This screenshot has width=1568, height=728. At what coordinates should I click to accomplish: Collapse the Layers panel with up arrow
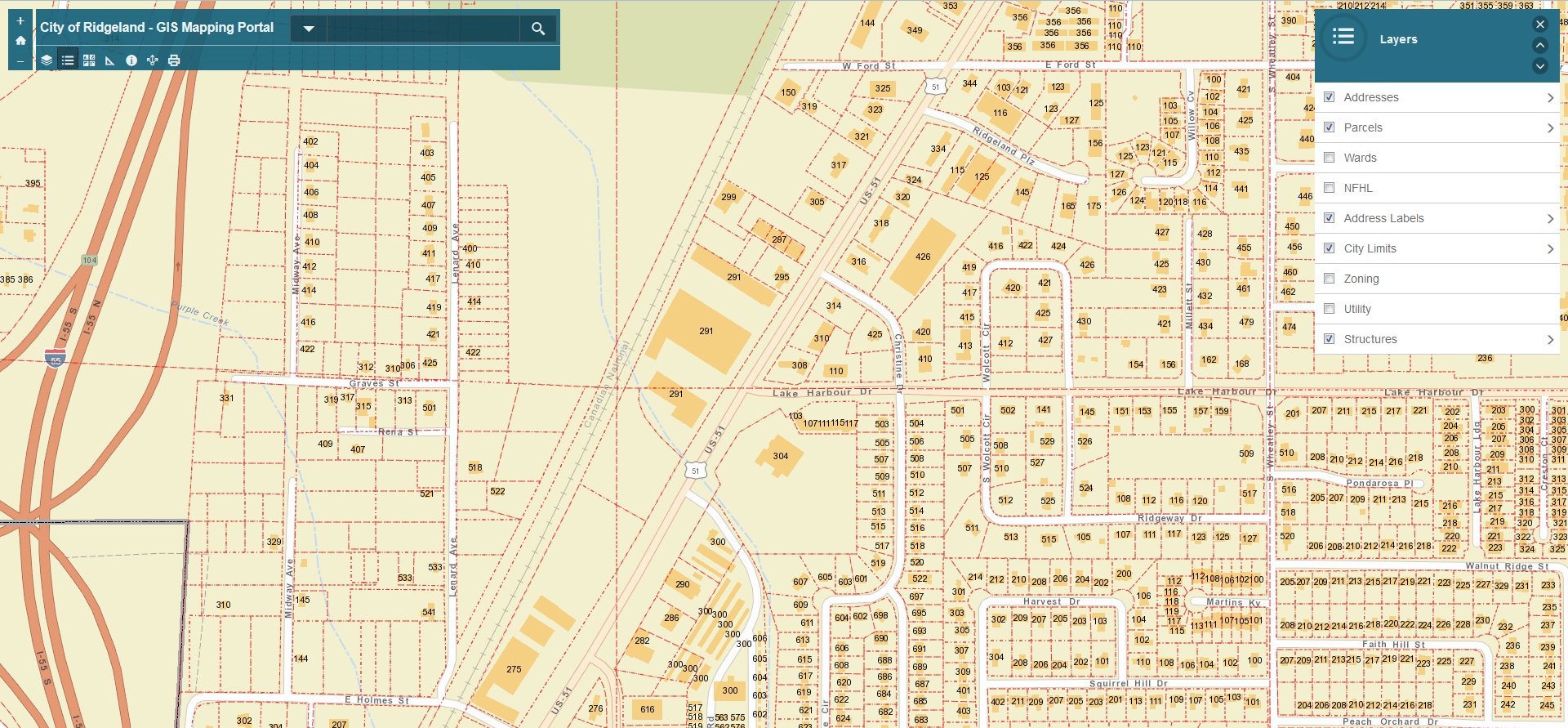coord(1539,45)
